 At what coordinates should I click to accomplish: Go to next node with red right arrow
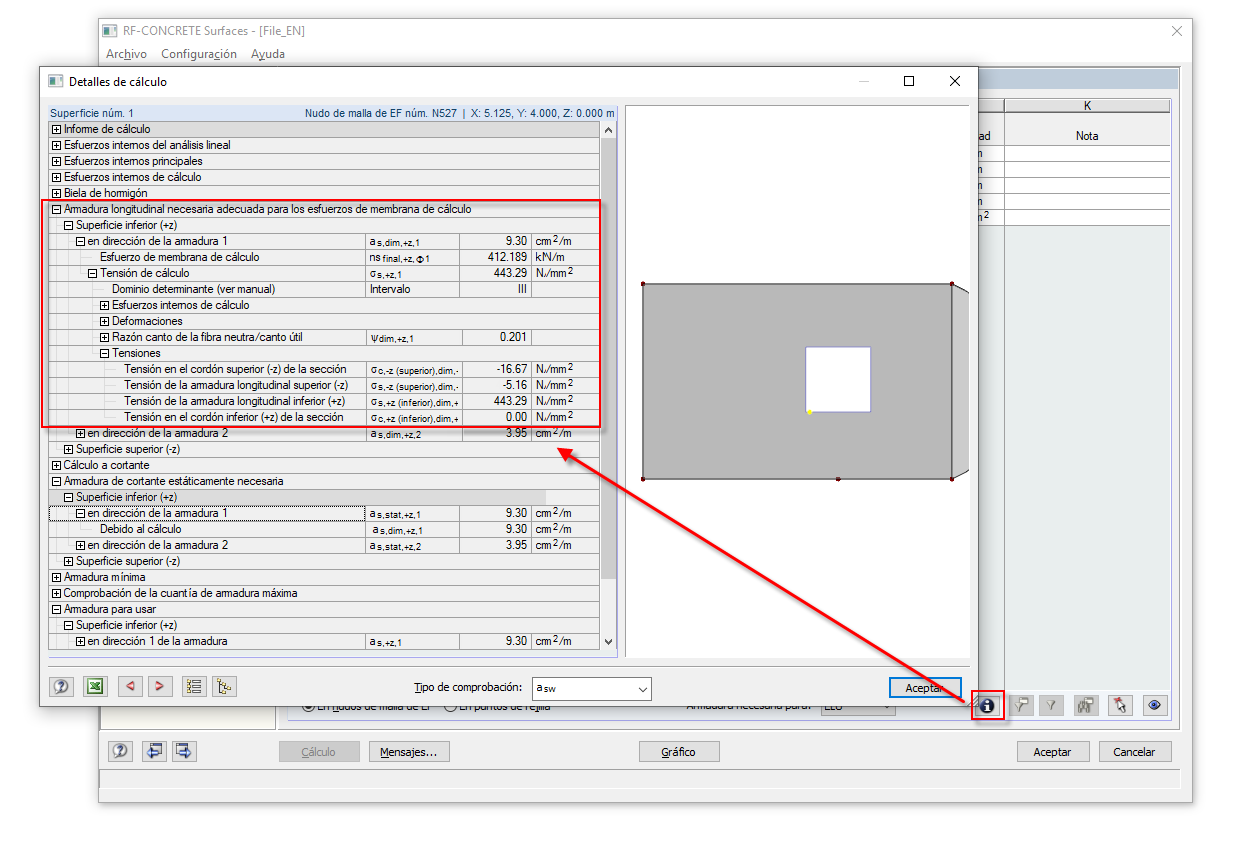(160, 687)
